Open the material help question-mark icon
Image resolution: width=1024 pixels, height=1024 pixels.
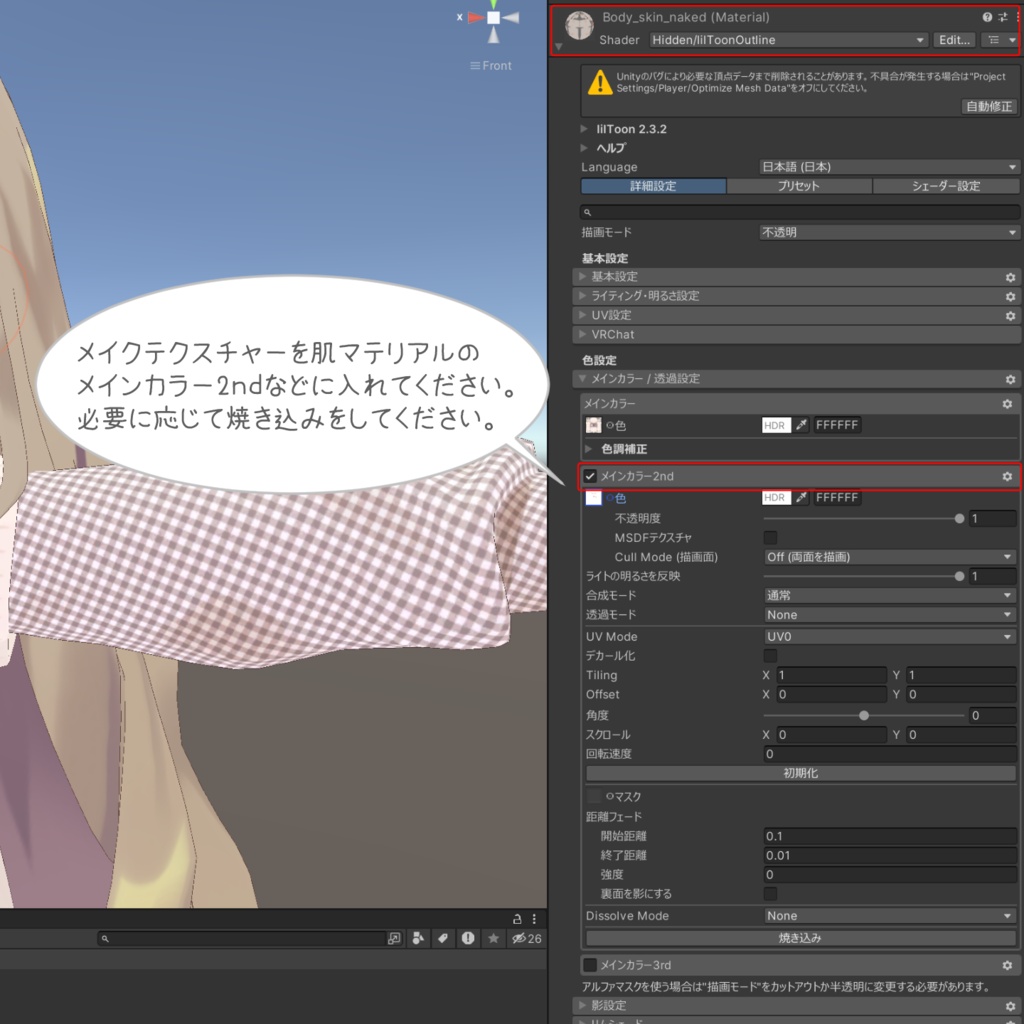pyautogui.click(x=987, y=18)
